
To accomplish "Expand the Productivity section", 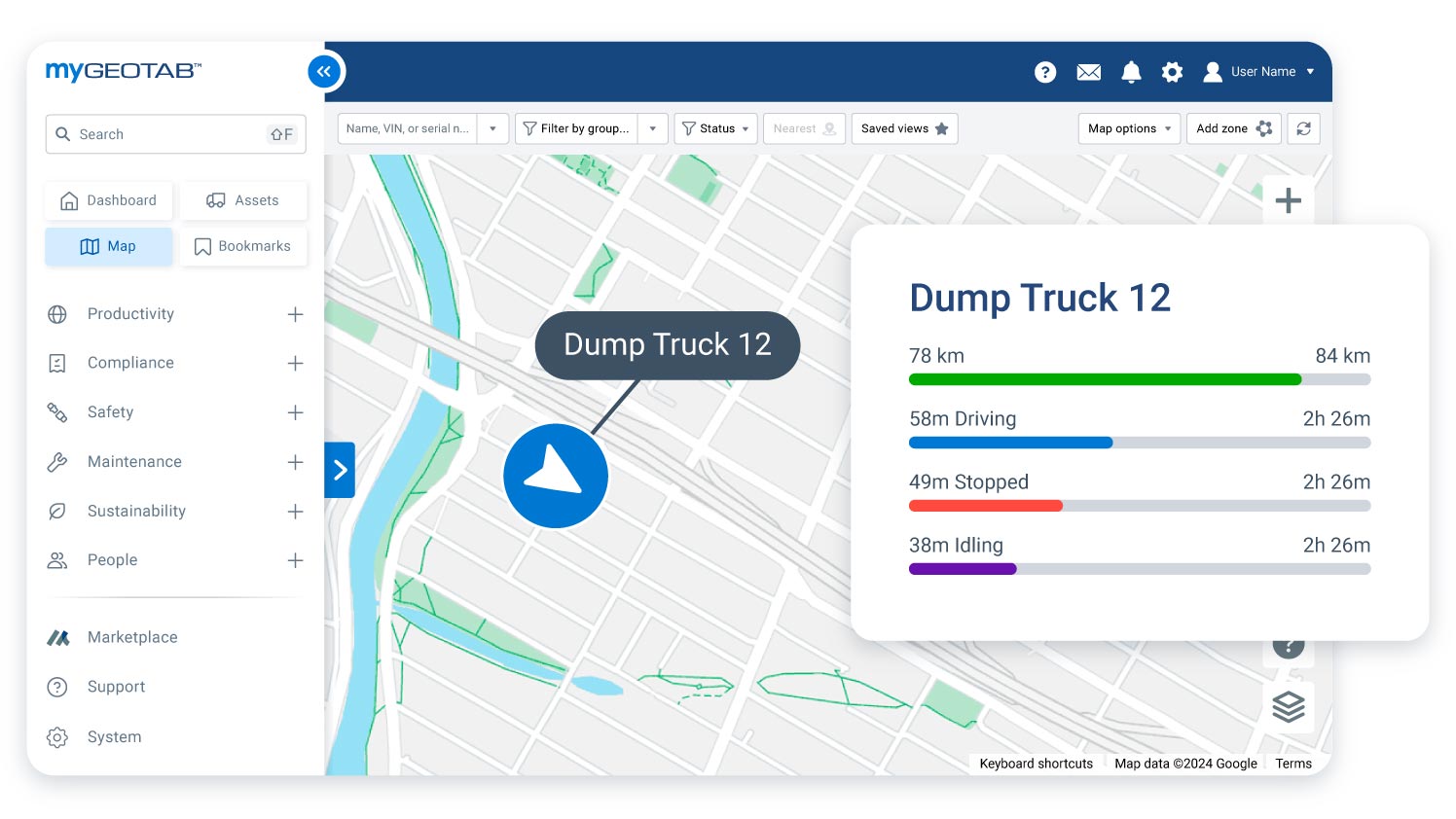I will point(296,314).
